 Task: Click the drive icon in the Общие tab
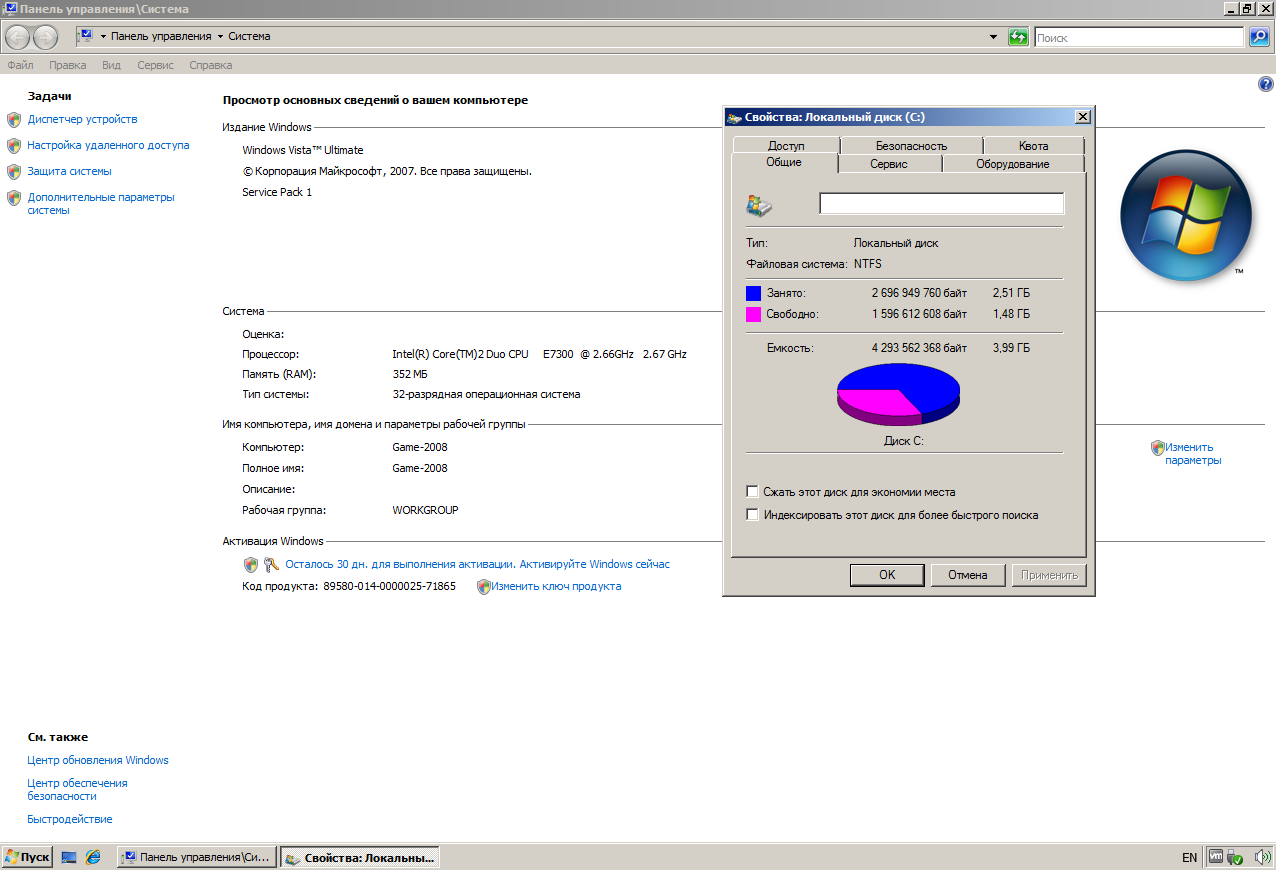coord(759,205)
